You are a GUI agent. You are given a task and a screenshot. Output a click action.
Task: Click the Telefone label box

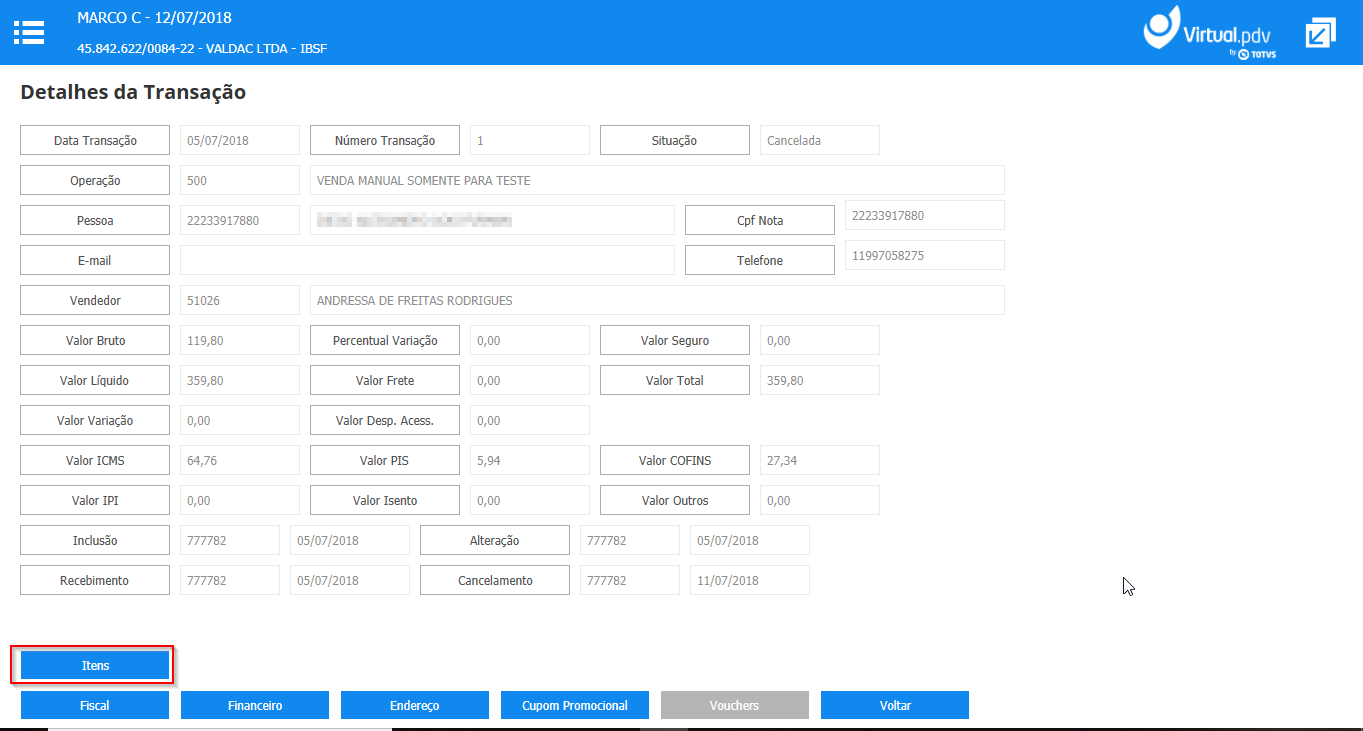(x=760, y=260)
